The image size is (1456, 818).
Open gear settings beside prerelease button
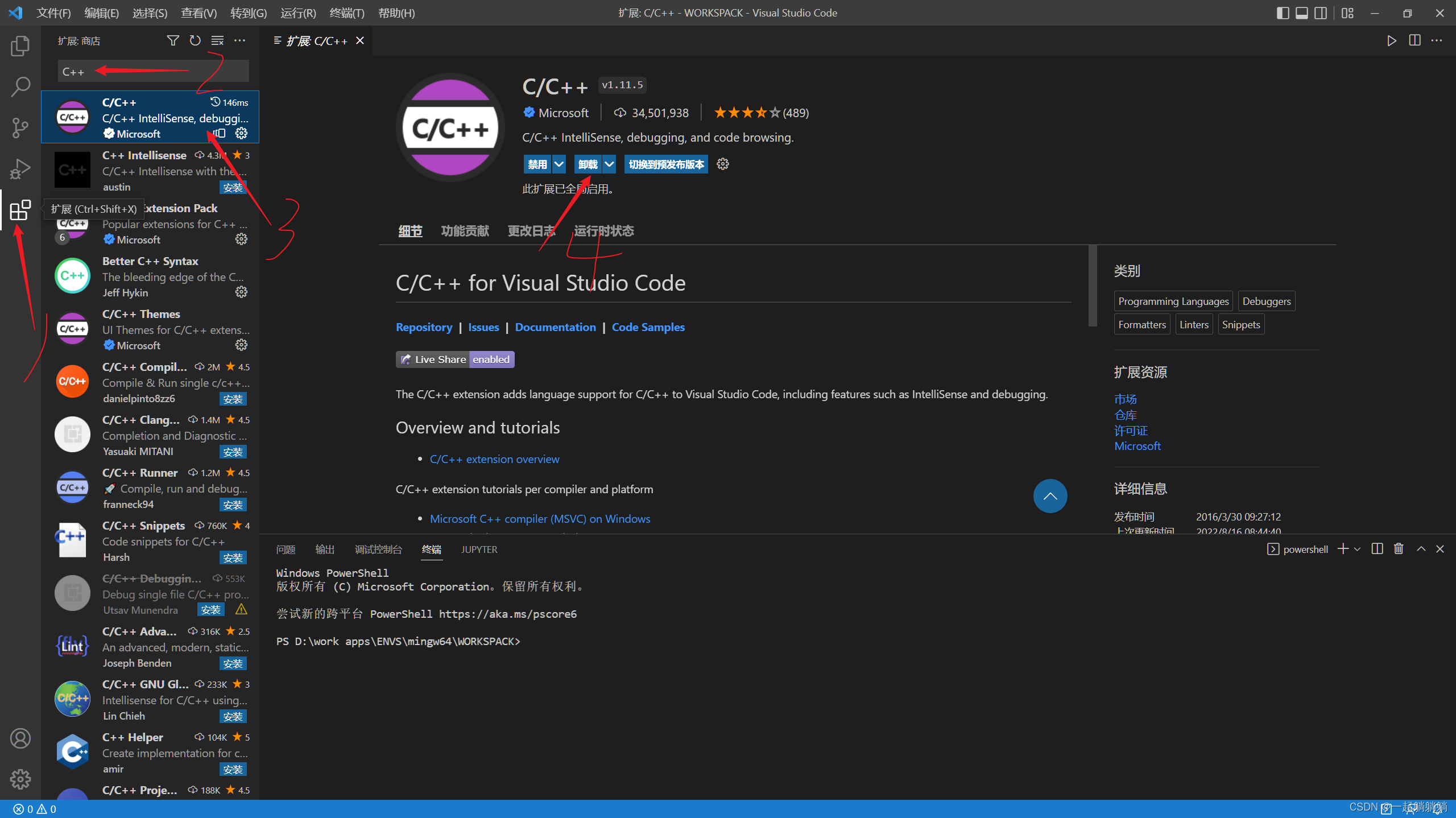[723, 164]
